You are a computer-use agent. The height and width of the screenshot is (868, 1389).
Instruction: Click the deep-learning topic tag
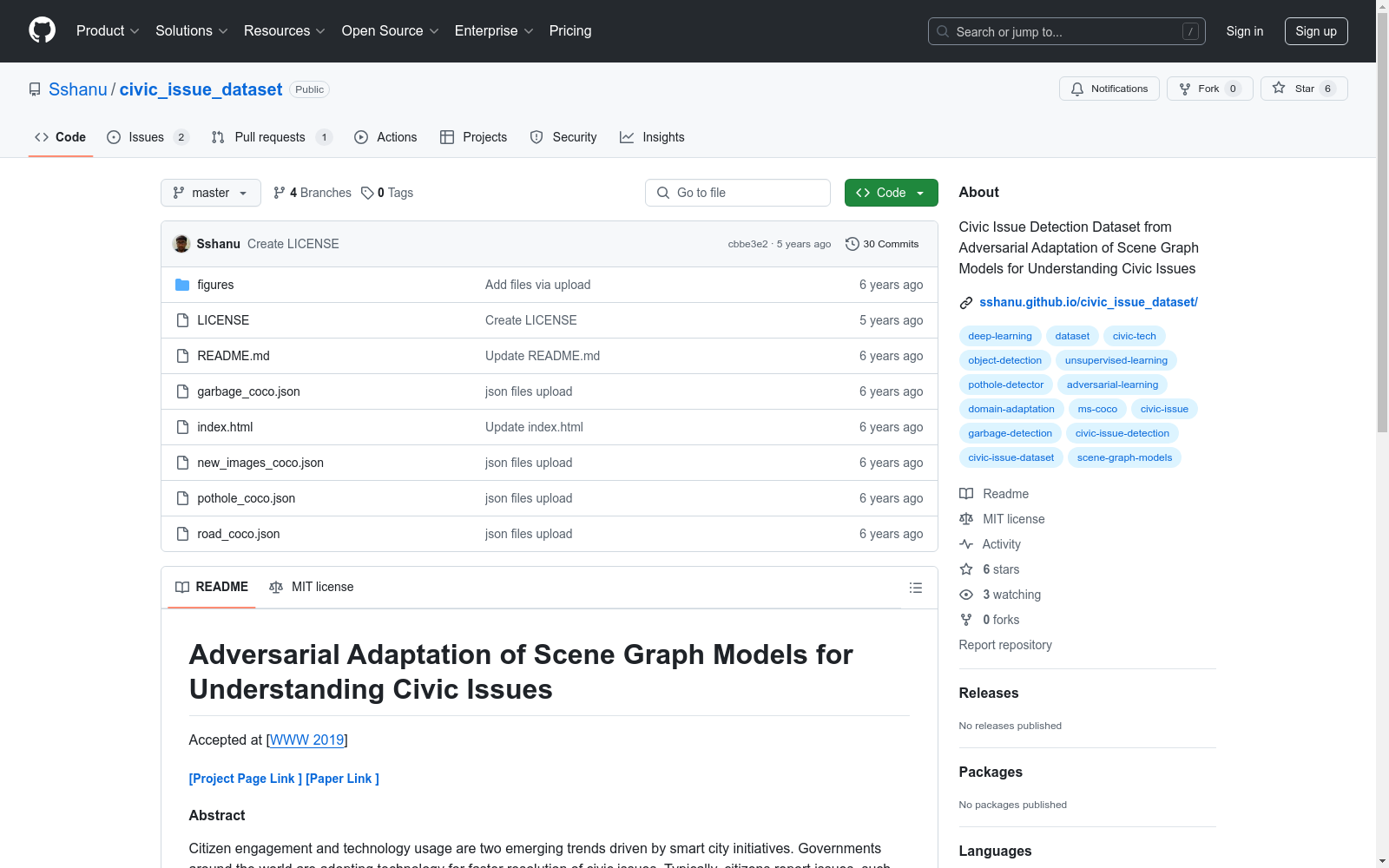(x=1000, y=336)
